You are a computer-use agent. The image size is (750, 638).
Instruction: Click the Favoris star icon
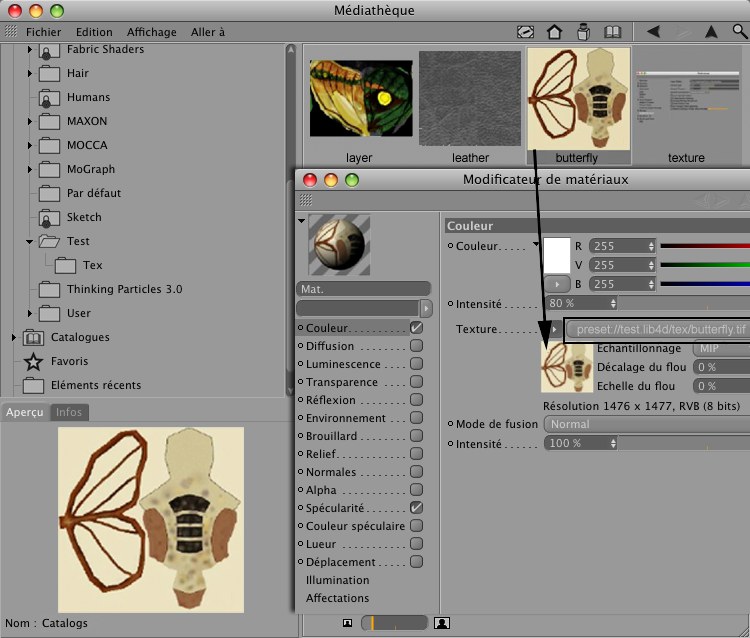(33, 361)
